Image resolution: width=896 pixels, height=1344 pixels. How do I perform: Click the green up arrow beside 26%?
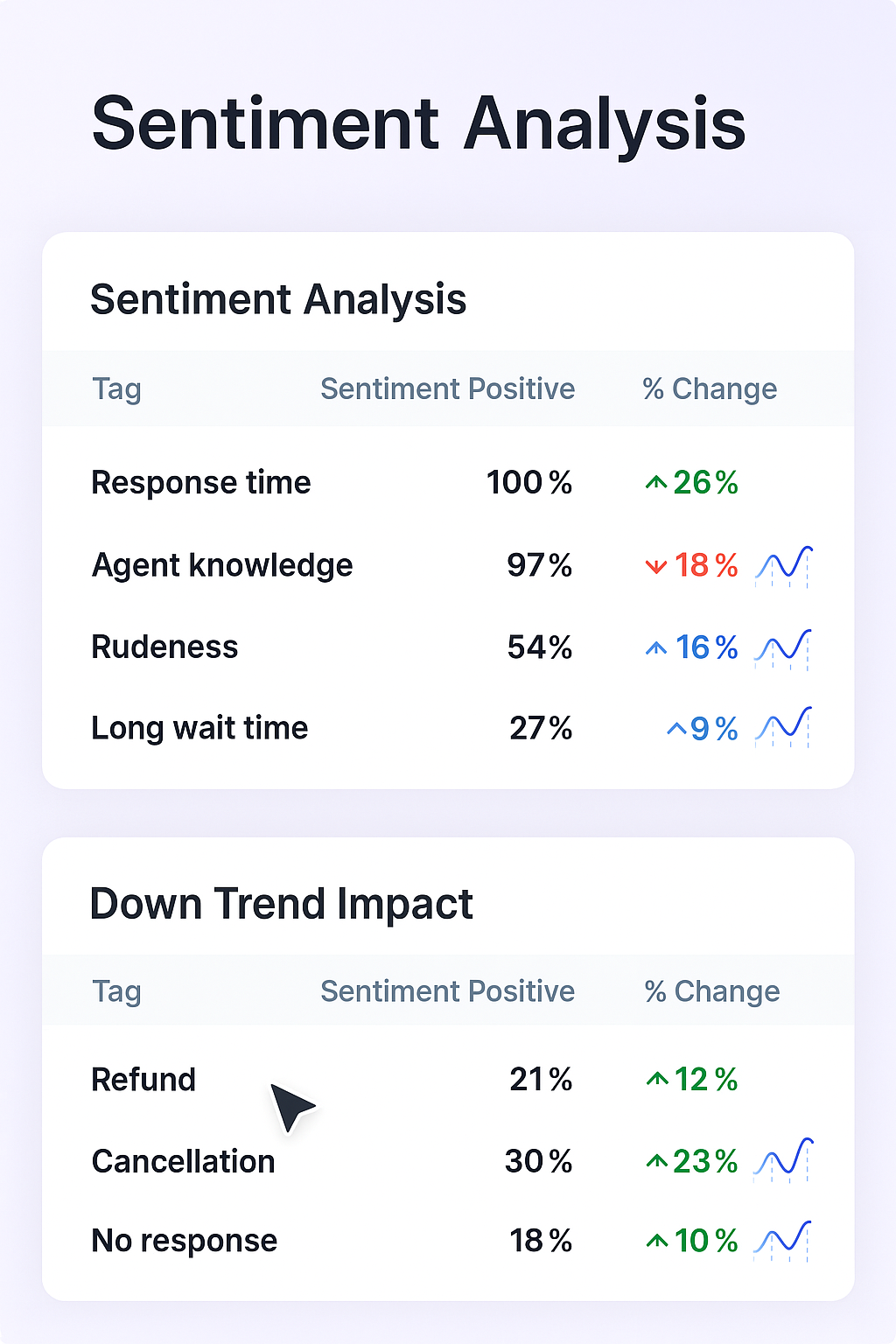[x=655, y=483]
